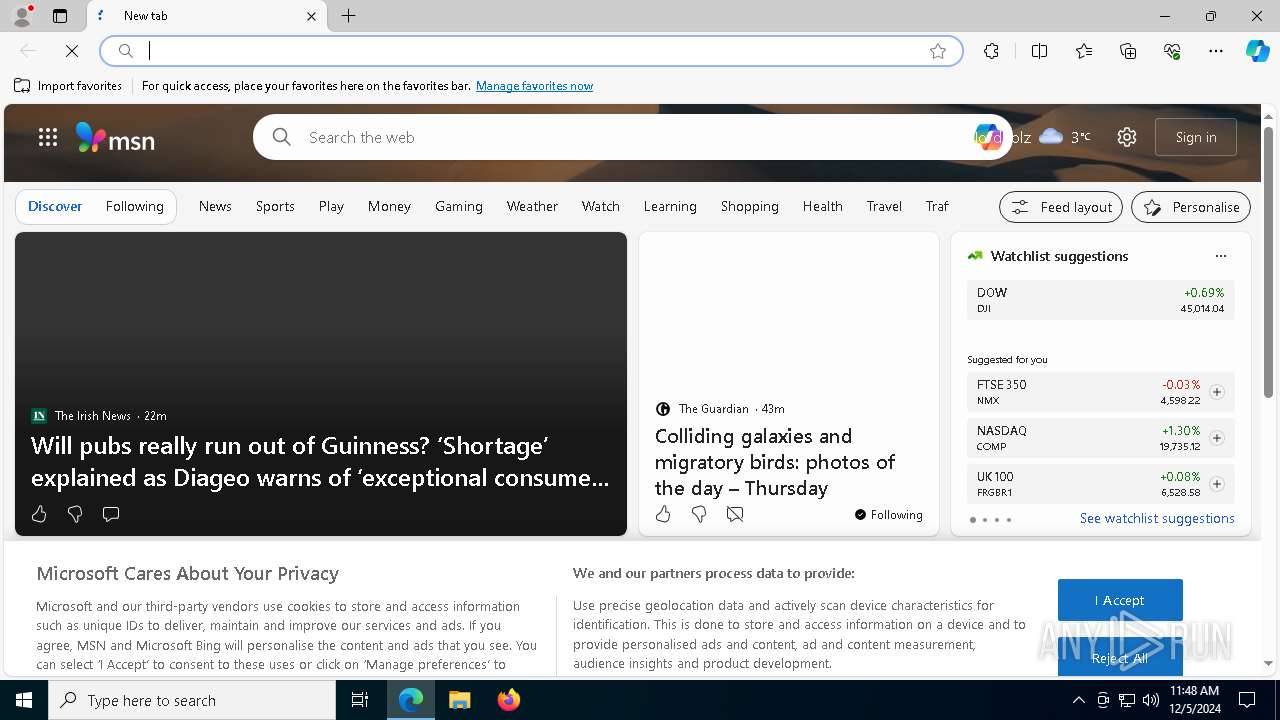Open the Favorites list icon
The image size is (1280, 720).
[x=1084, y=51]
